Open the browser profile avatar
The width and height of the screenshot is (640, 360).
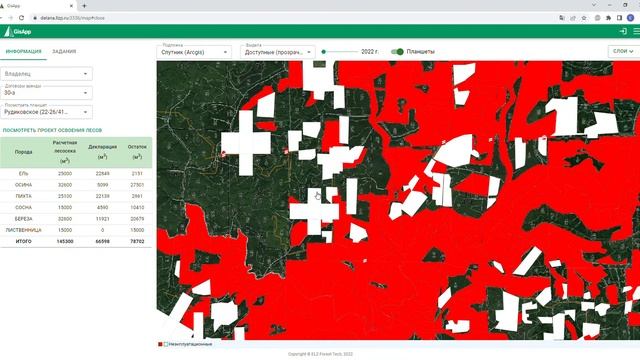point(631,18)
